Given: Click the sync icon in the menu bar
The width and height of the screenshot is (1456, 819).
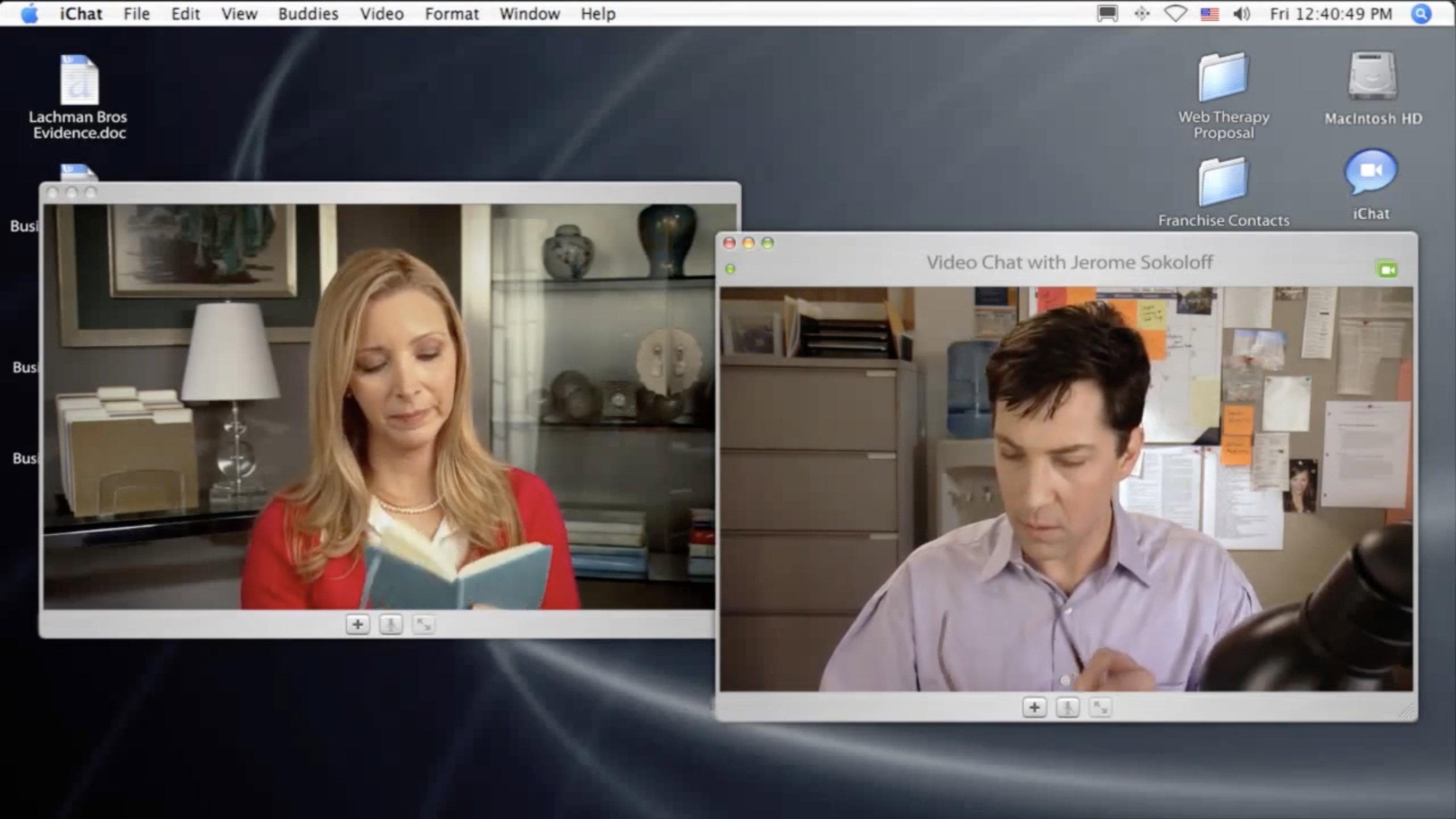Looking at the screenshot, I should point(1142,13).
